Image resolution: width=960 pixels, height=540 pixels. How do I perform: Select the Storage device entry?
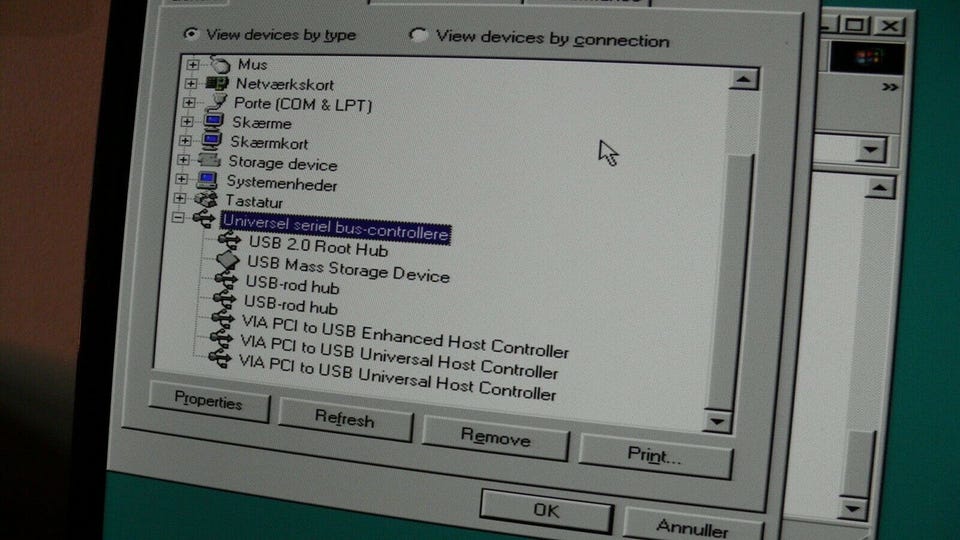pos(283,163)
